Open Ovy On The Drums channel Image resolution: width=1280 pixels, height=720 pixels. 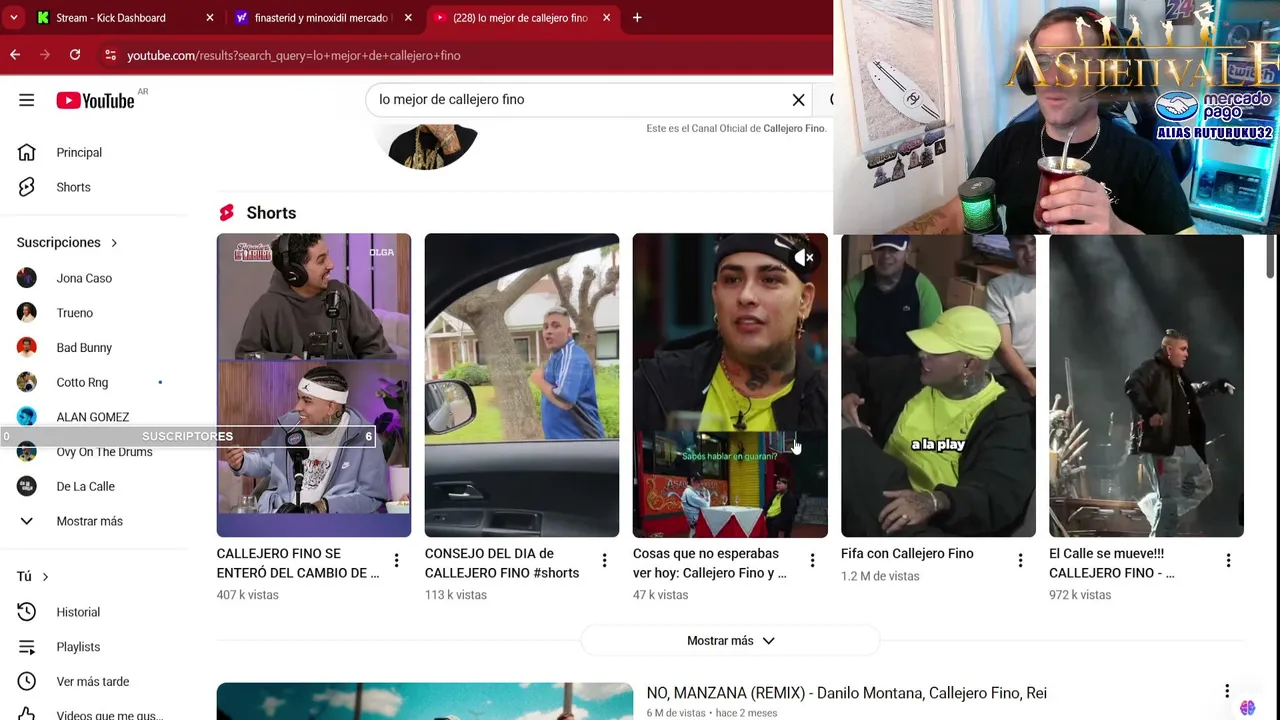[x=104, y=452]
